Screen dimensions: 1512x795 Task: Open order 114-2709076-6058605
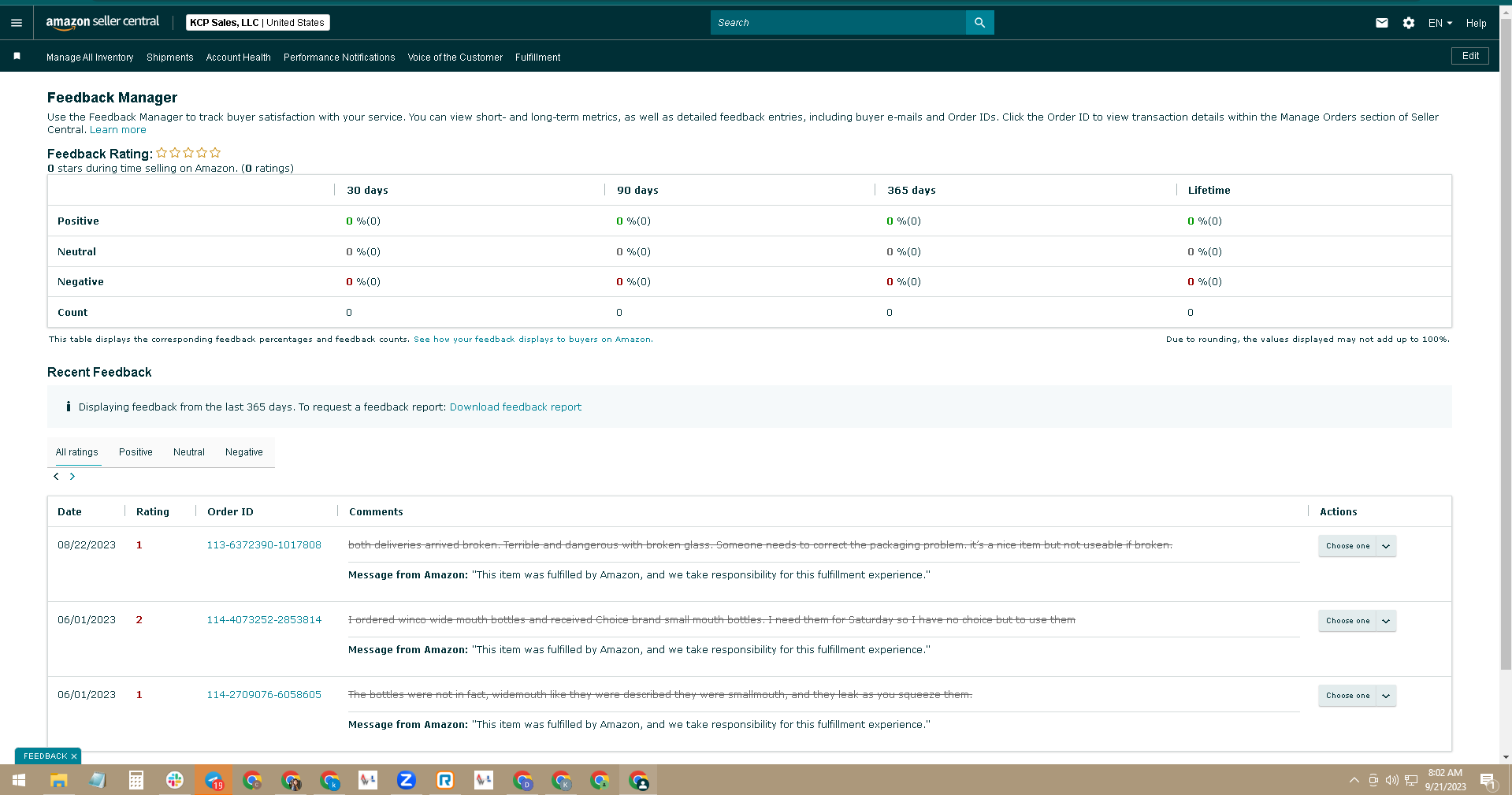264,695
